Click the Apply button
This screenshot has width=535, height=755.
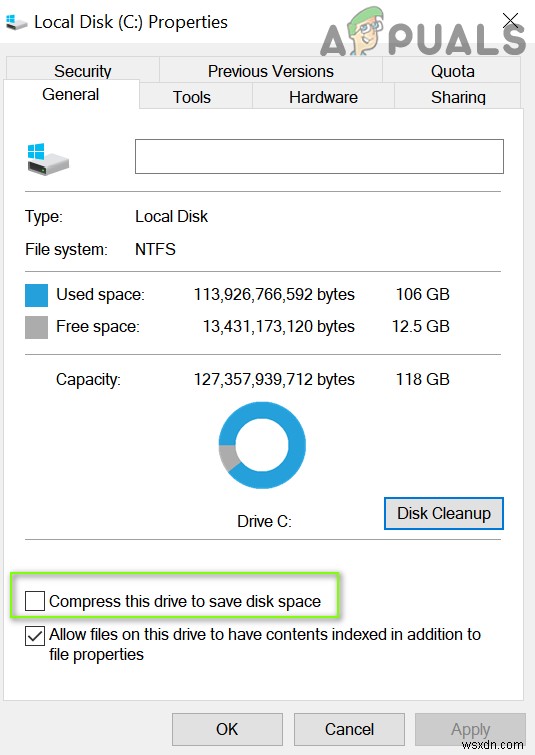point(470,729)
